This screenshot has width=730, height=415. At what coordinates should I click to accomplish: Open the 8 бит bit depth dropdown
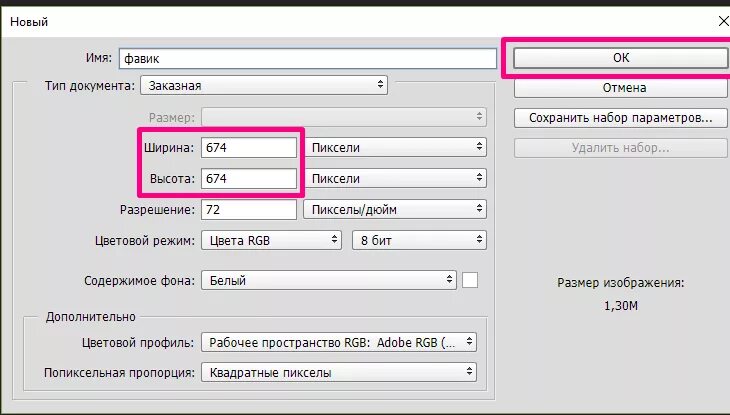tap(419, 240)
